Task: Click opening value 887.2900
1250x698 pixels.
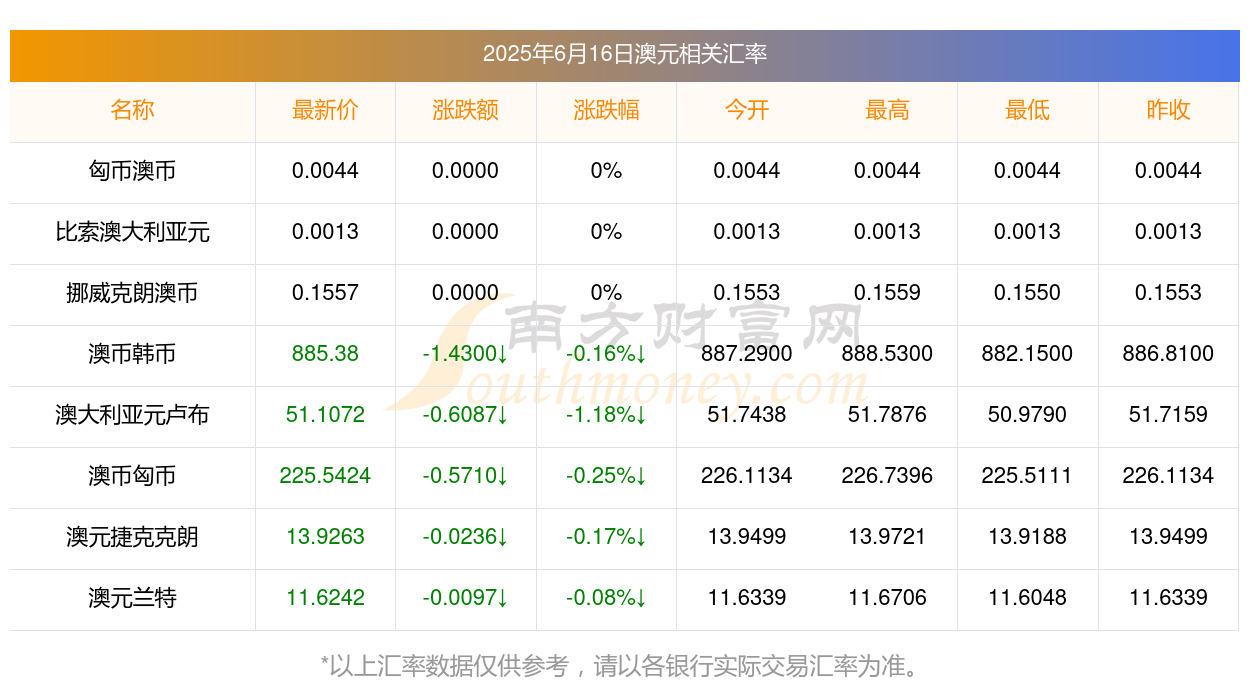Action: tap(747, 354)
